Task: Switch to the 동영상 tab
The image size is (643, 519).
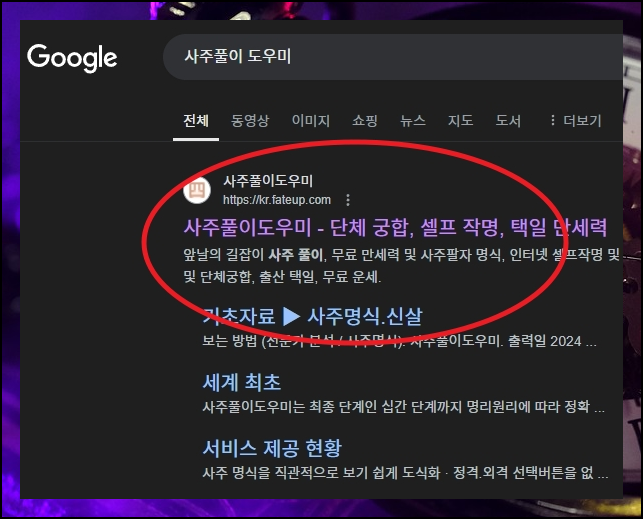Action: [x=250, y=121]
